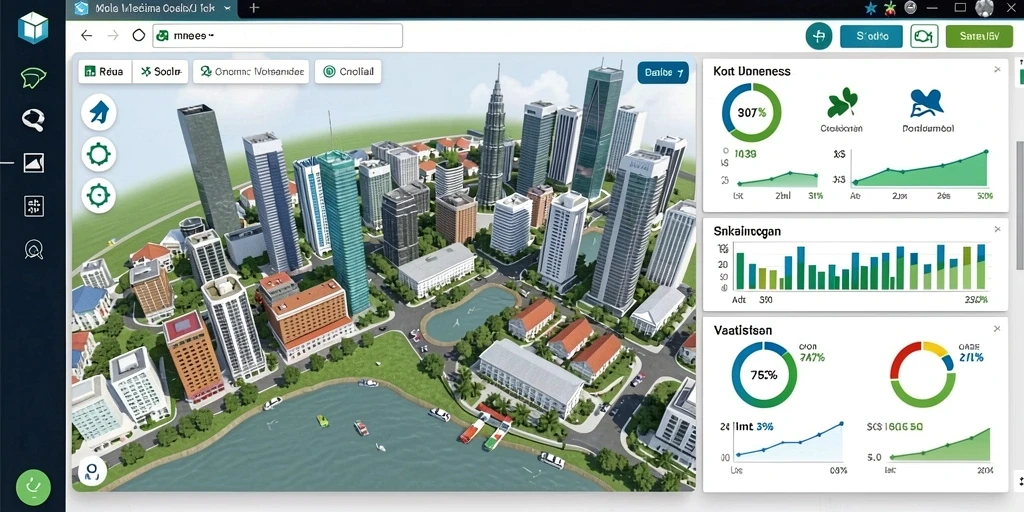Select the Rėua map tab
Image resolution: width=1024 pixels, height=512 pixels.
pos(104,72)
